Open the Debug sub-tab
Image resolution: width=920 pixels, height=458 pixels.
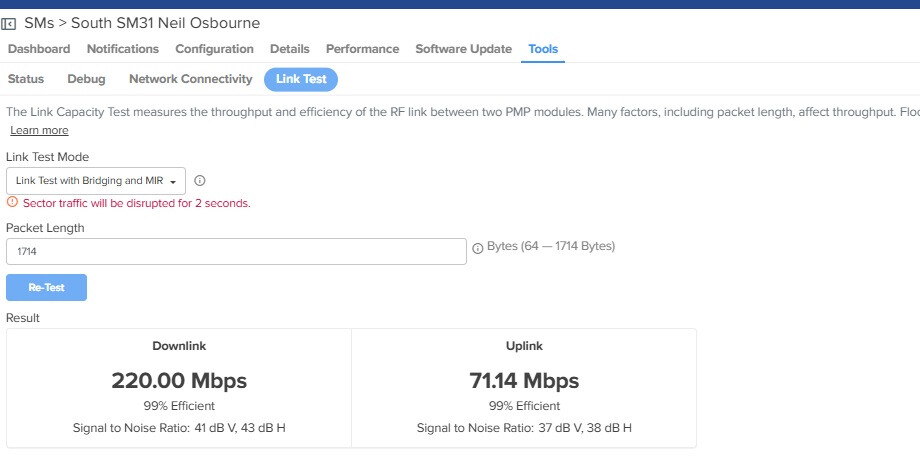(86, 79)
